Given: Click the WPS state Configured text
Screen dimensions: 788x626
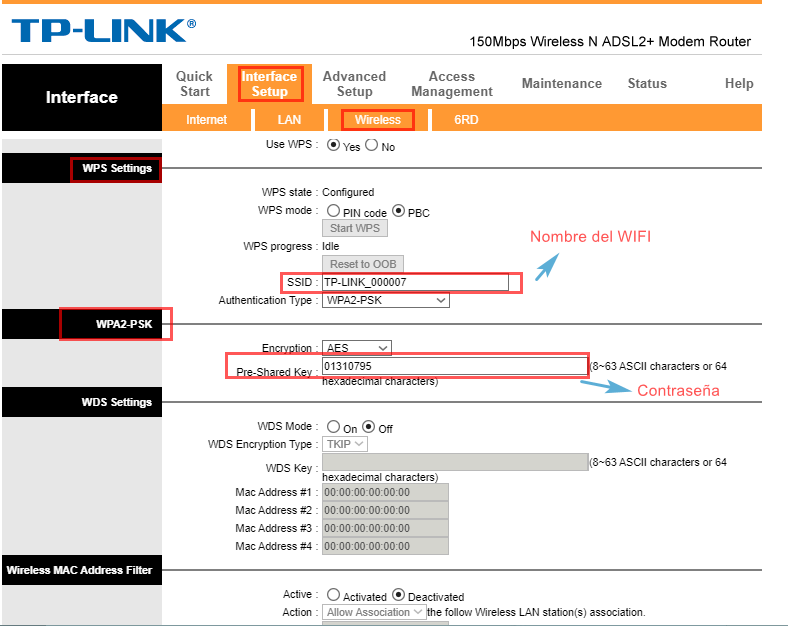Looking at the screenshot, I should pos(348,192).
